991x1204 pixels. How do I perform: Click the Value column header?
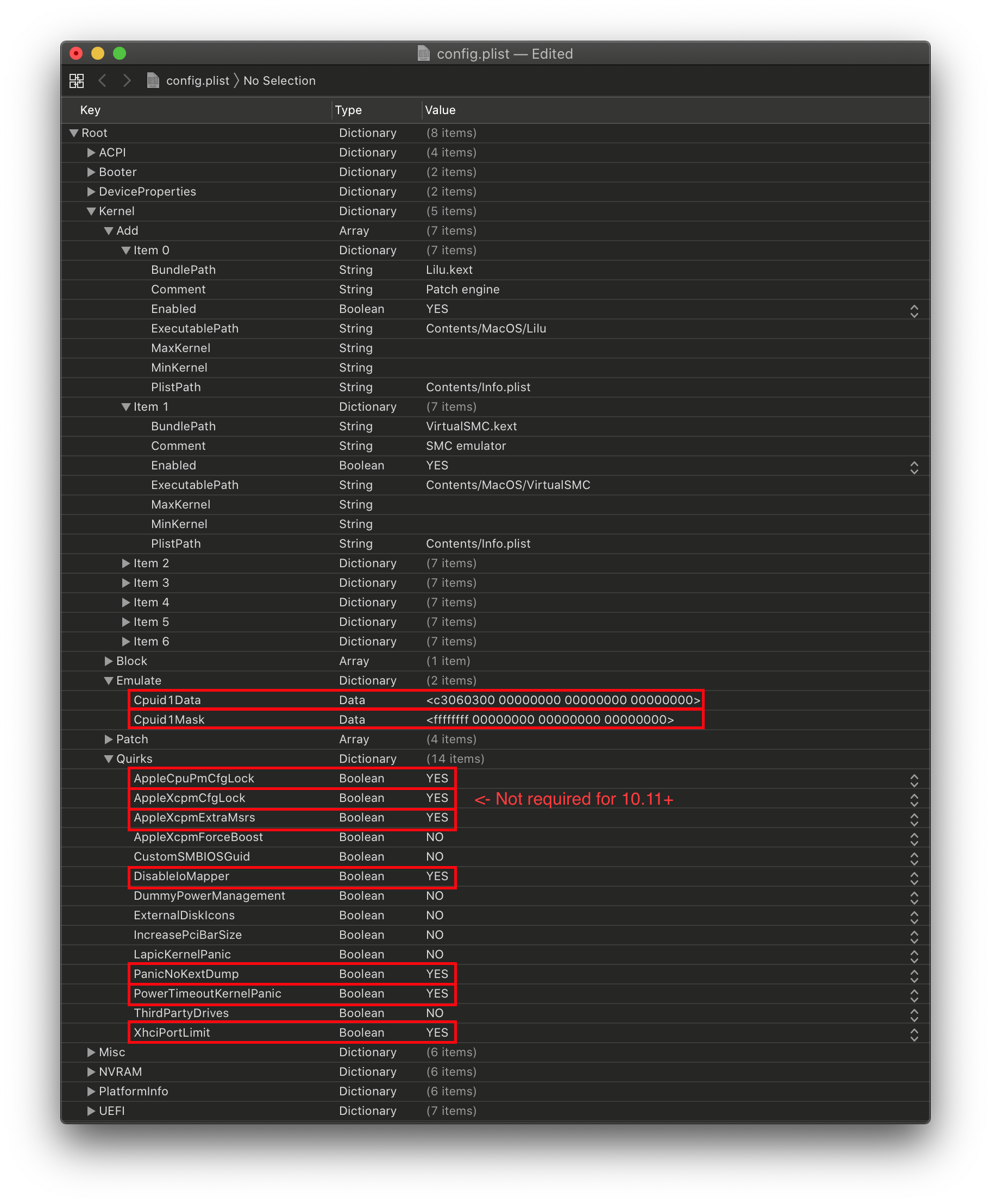[440, 110]
